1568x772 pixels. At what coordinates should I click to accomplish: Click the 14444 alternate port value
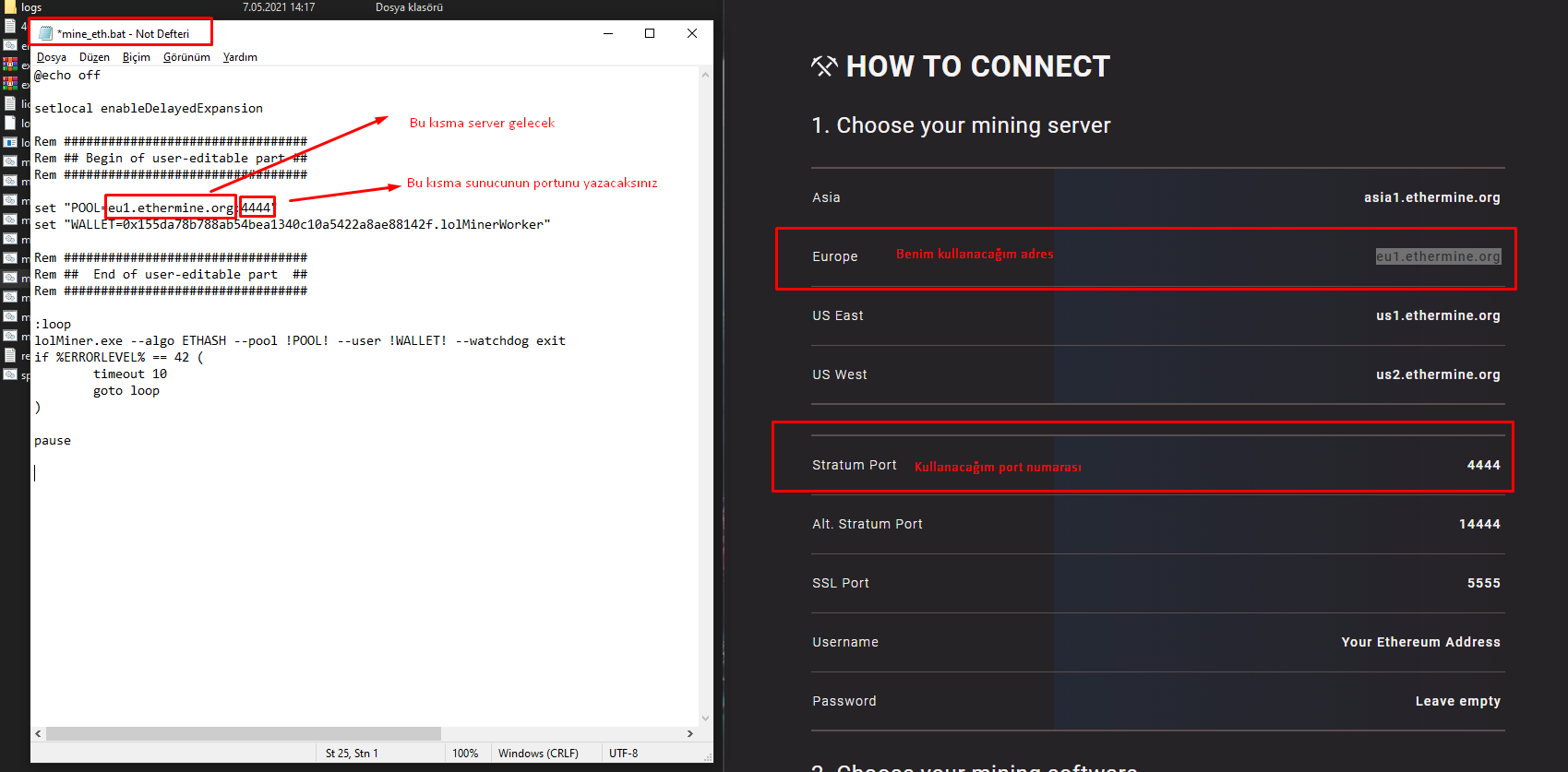tap(1479, 524)
